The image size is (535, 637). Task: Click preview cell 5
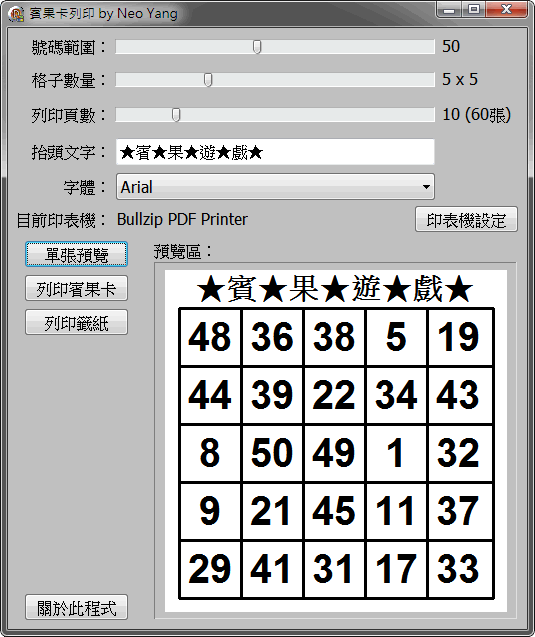pos(396,337)
